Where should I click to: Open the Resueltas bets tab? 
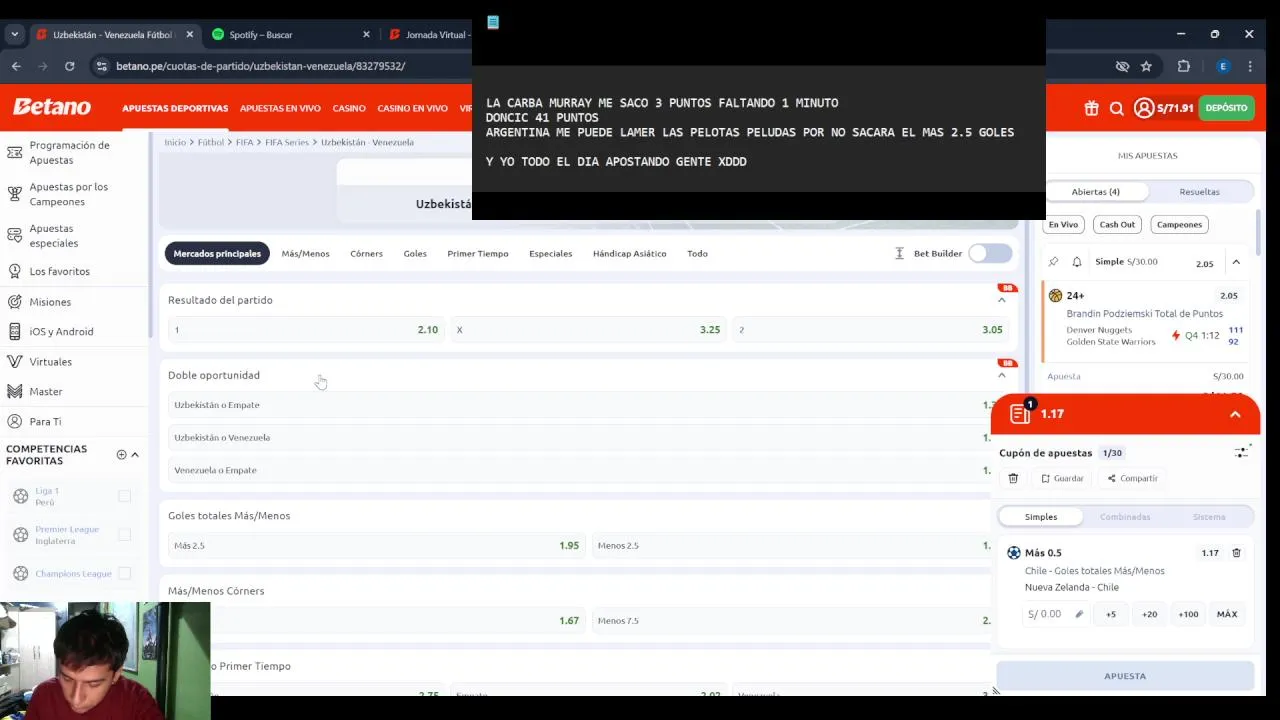(x=1199, y=191)
